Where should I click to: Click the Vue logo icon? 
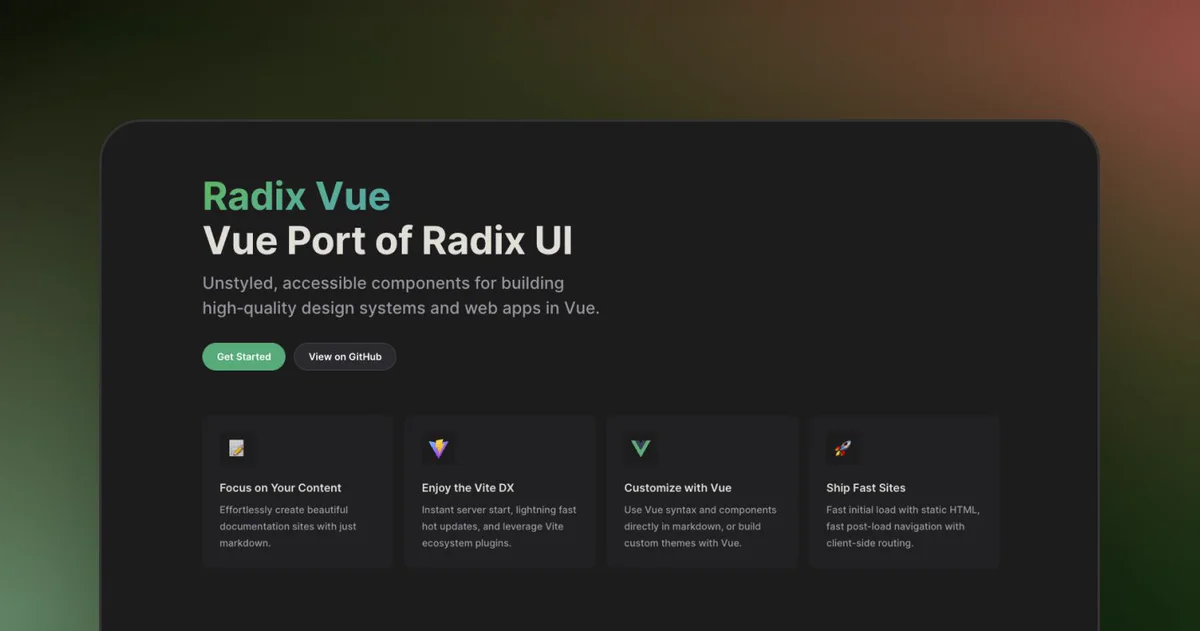coord(641,449)
